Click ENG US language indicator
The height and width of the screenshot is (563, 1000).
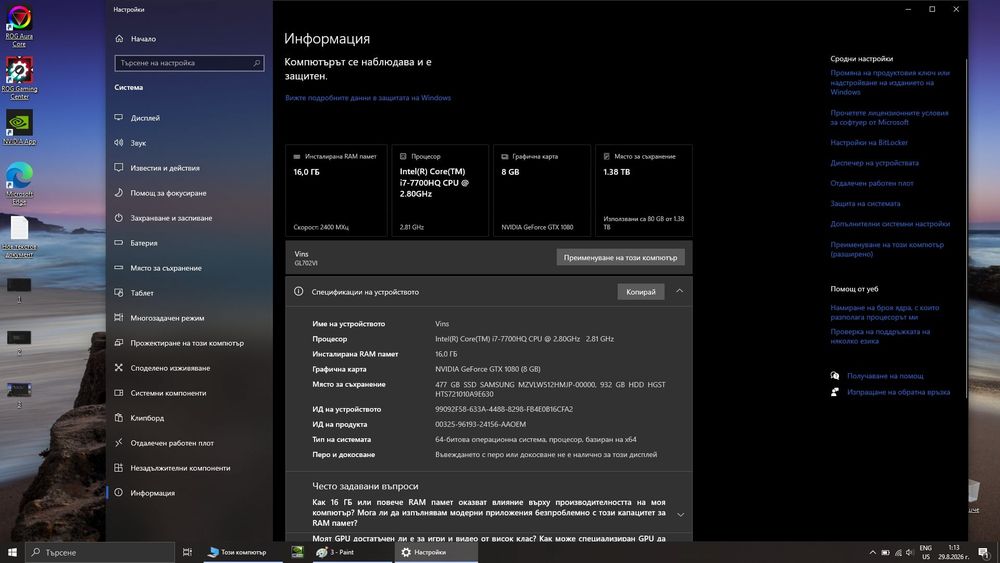pyautogui.click(x=925, y=552)
